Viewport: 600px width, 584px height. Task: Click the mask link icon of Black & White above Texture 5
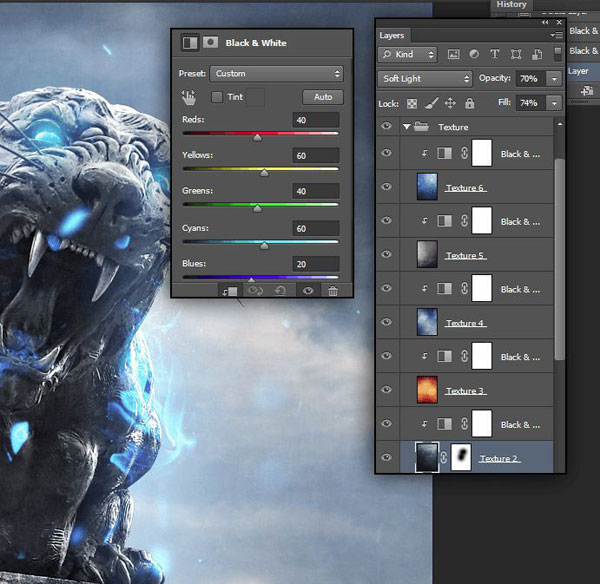[x=464, y=221]
